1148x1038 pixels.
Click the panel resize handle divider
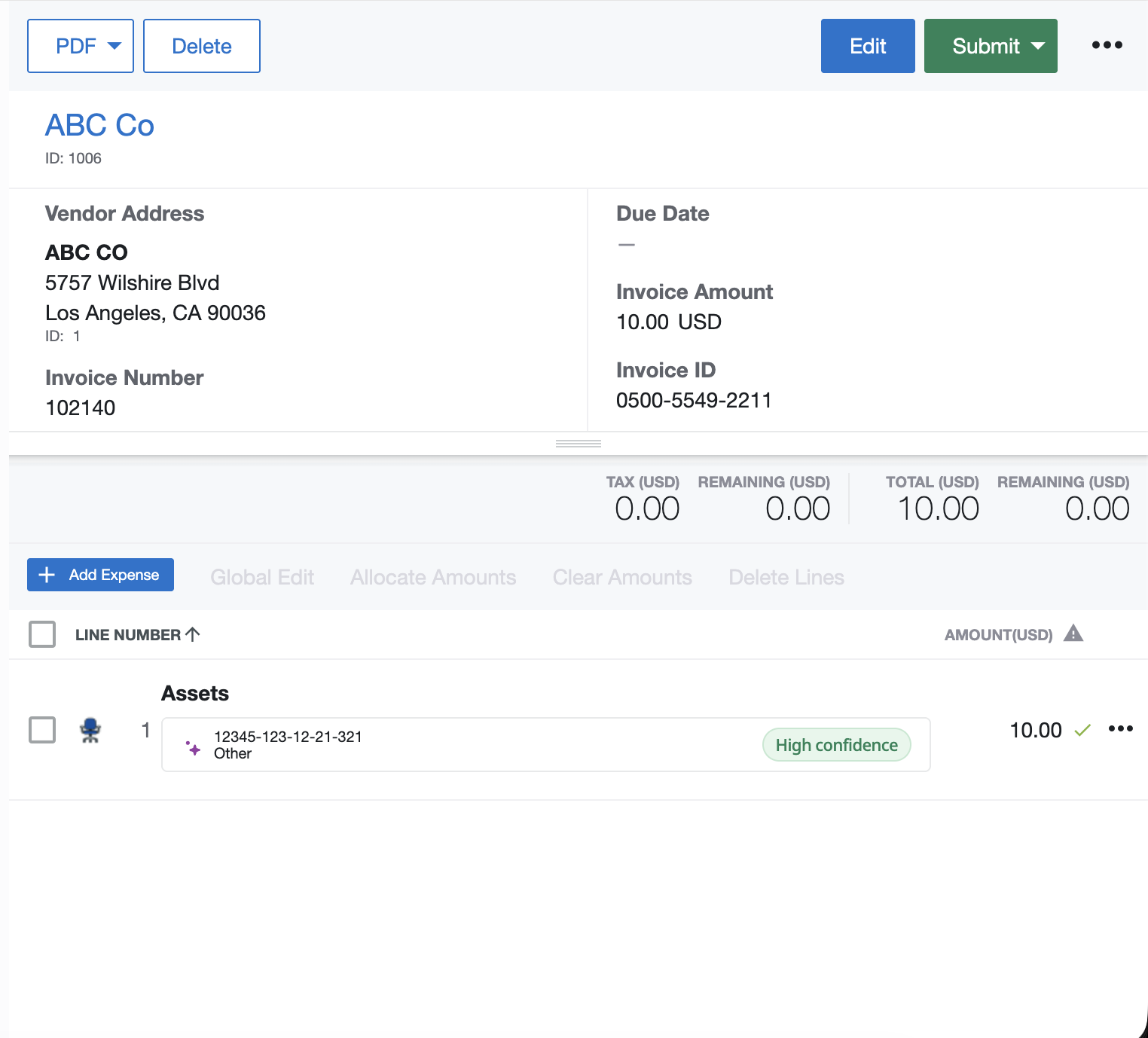(x=579, y=444)
